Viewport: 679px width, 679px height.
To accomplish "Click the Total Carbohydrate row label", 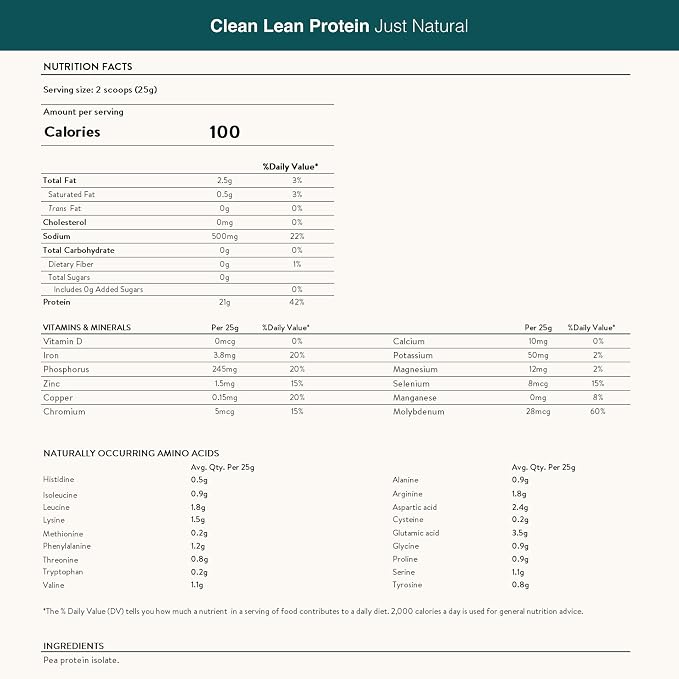I will 78,250.
